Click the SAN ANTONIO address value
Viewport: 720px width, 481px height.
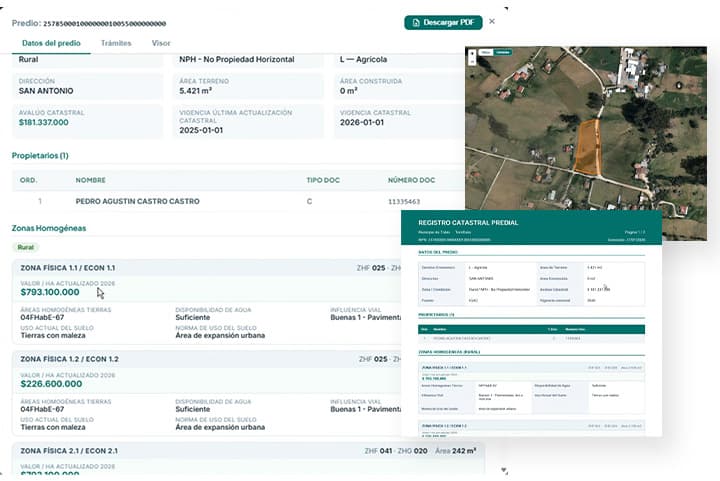(x=46, y=91)
